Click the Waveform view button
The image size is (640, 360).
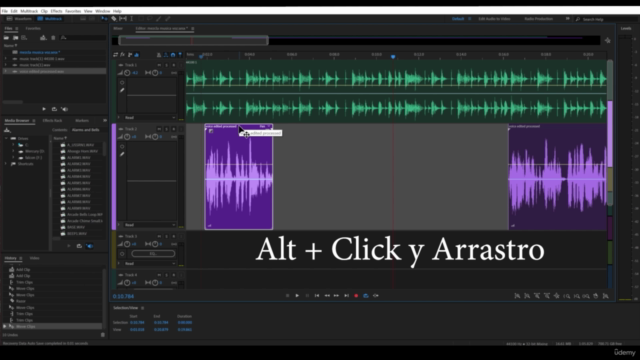point(19,19)
